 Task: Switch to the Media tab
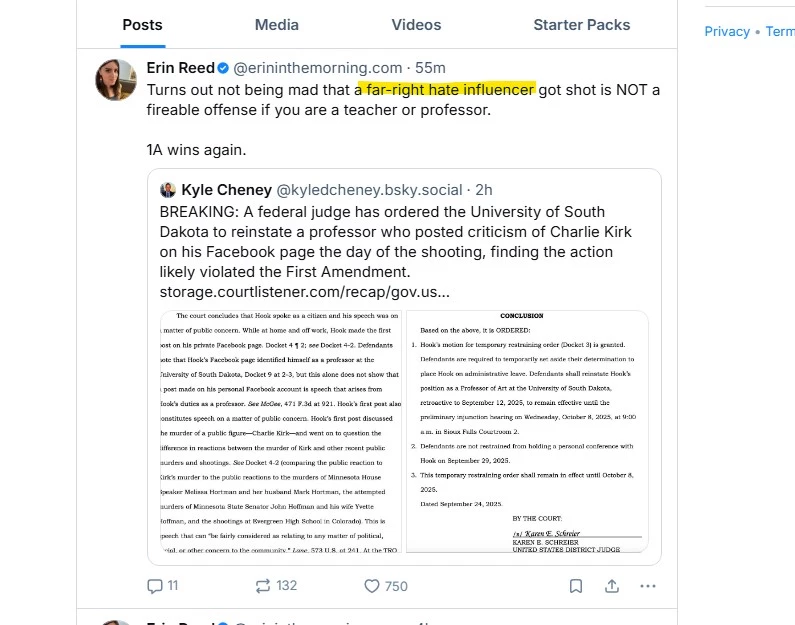(276, 24)
